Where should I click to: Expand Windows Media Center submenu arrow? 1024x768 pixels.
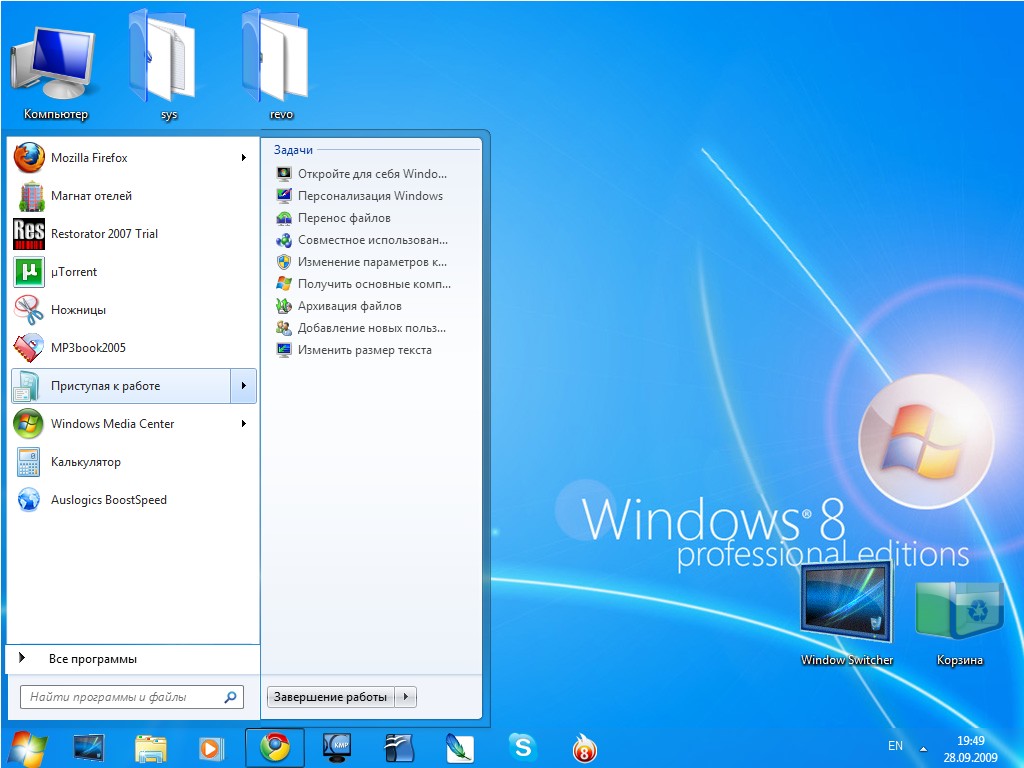click(x=243, y=424)
